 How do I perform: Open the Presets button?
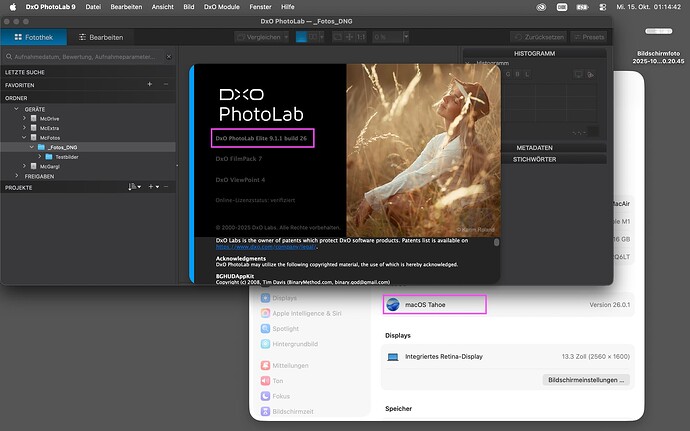pos(590,37)
